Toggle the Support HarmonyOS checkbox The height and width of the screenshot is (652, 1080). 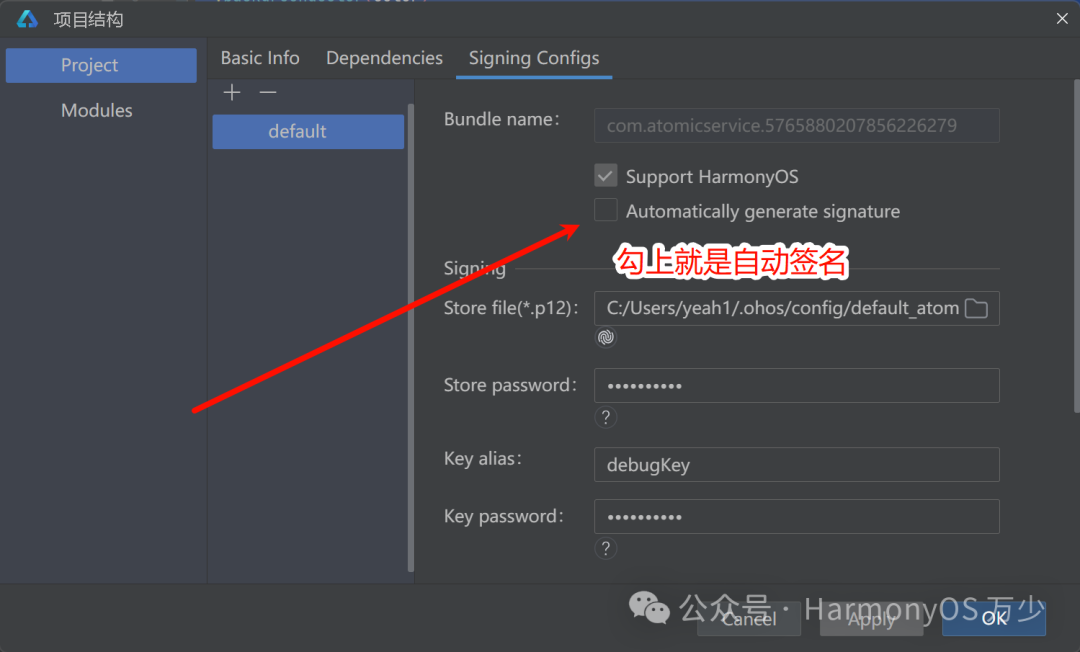[605, 176]
